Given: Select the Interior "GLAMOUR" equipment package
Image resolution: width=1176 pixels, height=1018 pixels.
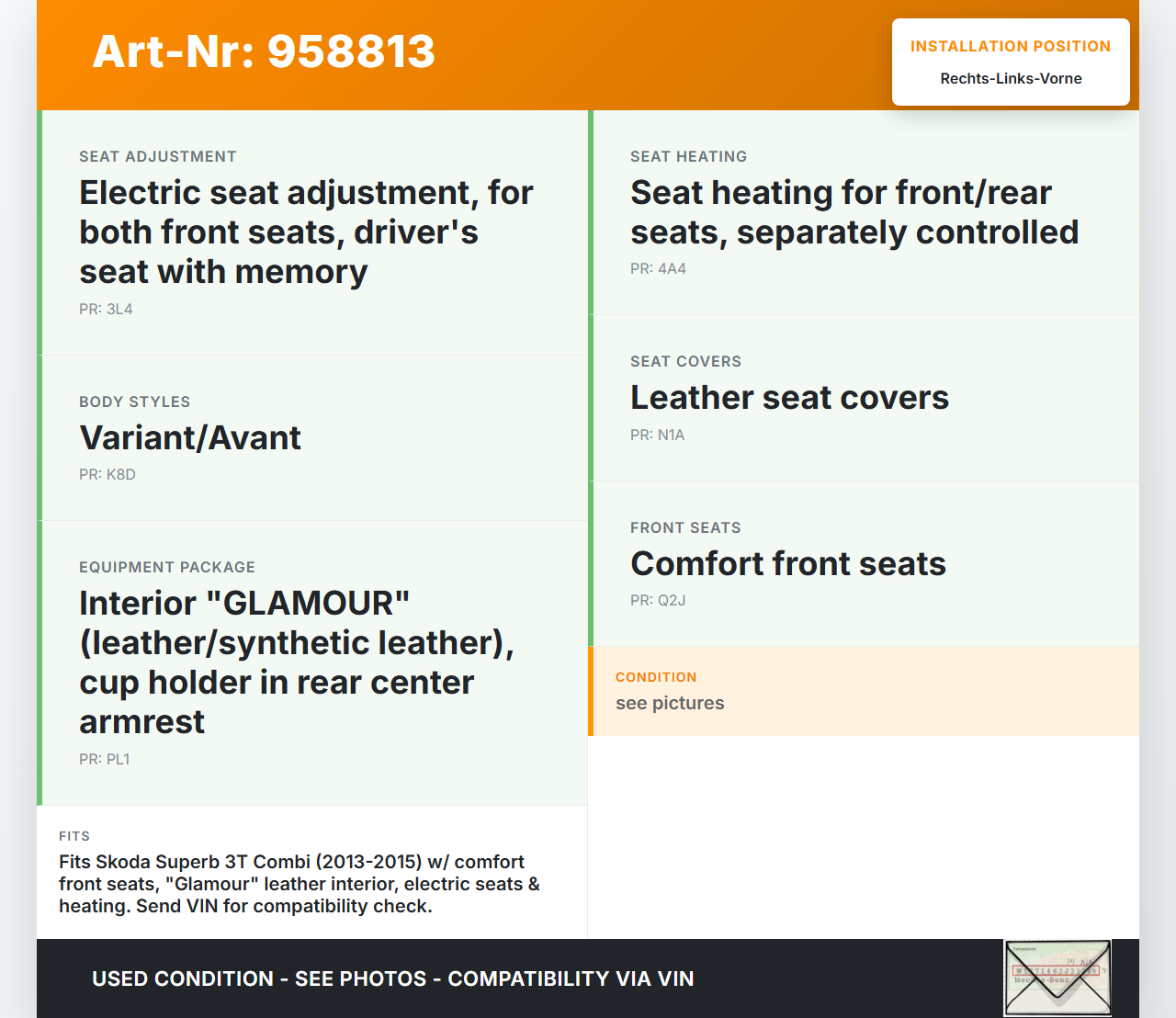Looking at the screenshot, I should click(x=296, y=662).
